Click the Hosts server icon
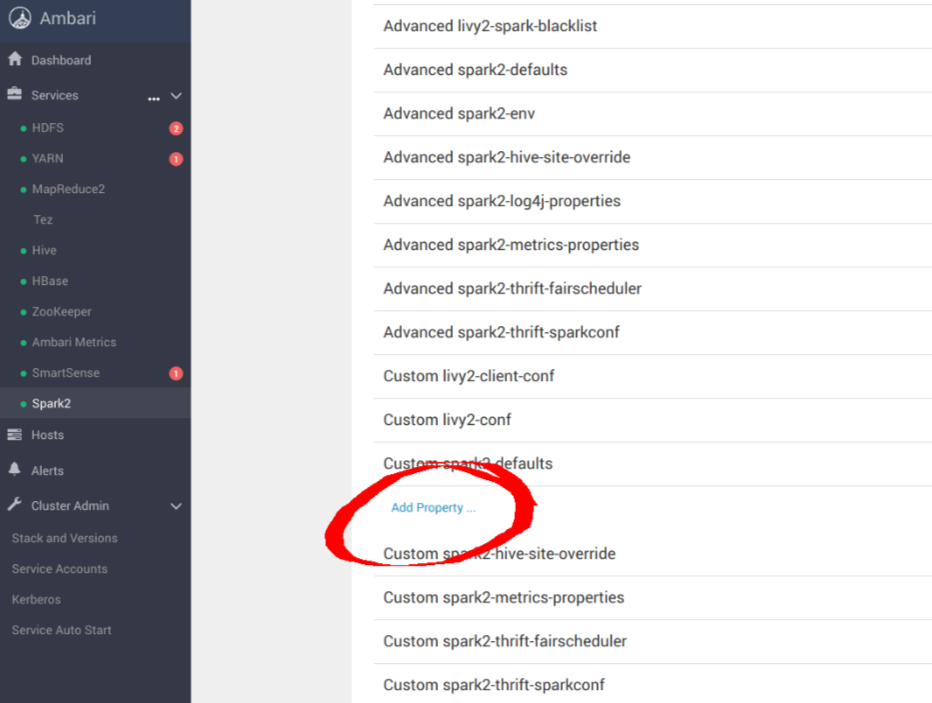 [x=14, y=434]
